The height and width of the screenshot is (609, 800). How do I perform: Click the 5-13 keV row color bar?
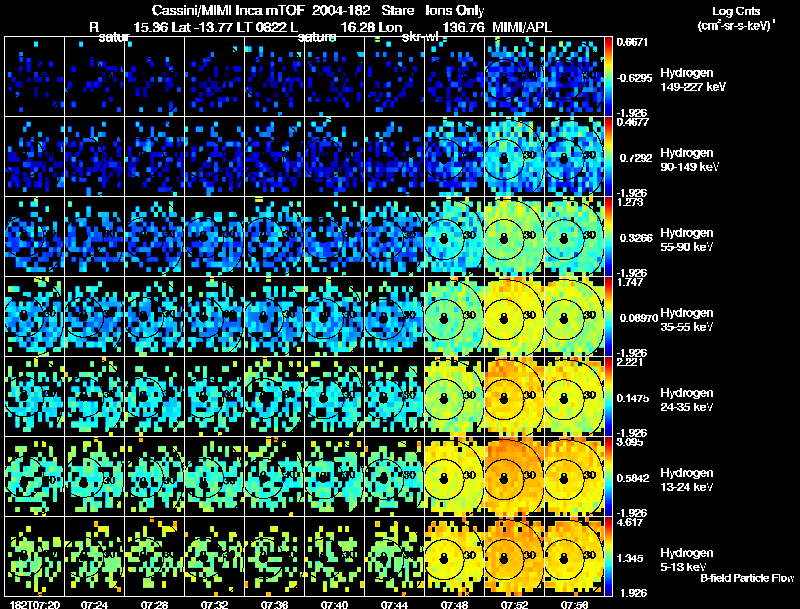tap(608, 556)
